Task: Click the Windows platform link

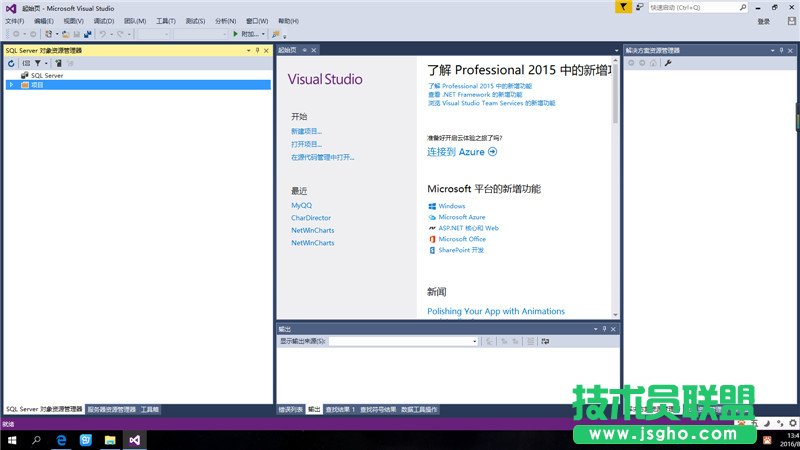Action: (452, 206)
